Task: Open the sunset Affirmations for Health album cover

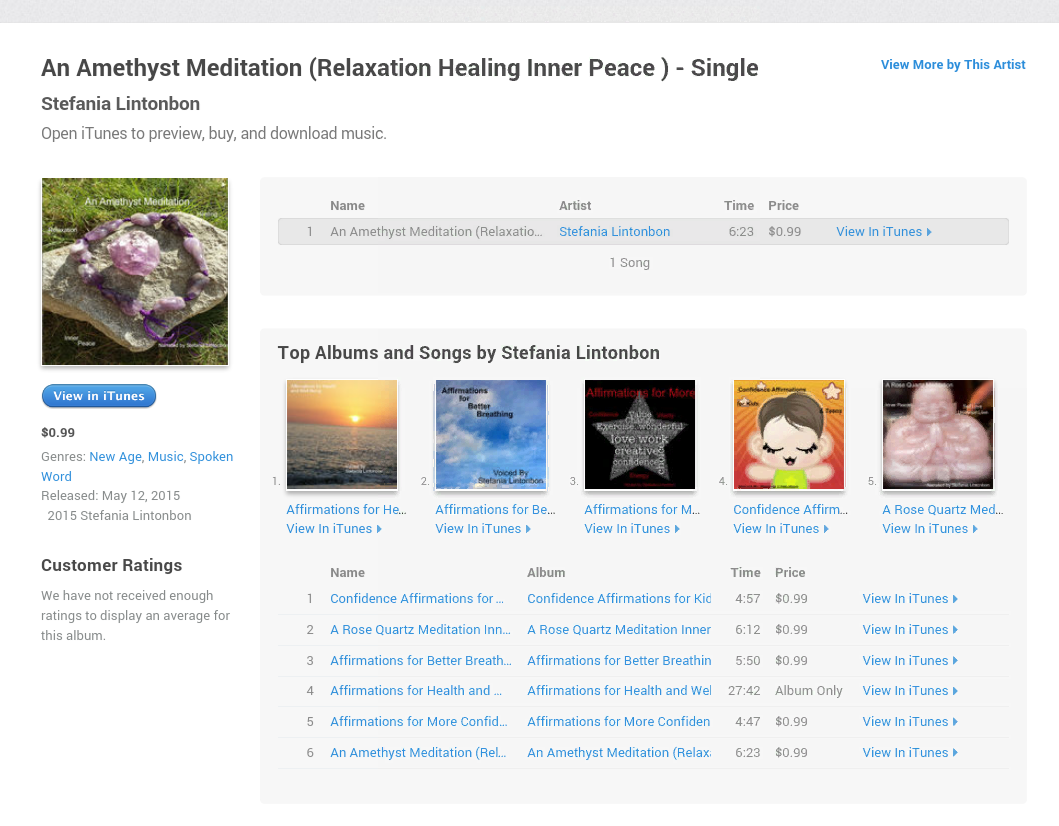Action: pyautogui.click(x=342, y=435)
